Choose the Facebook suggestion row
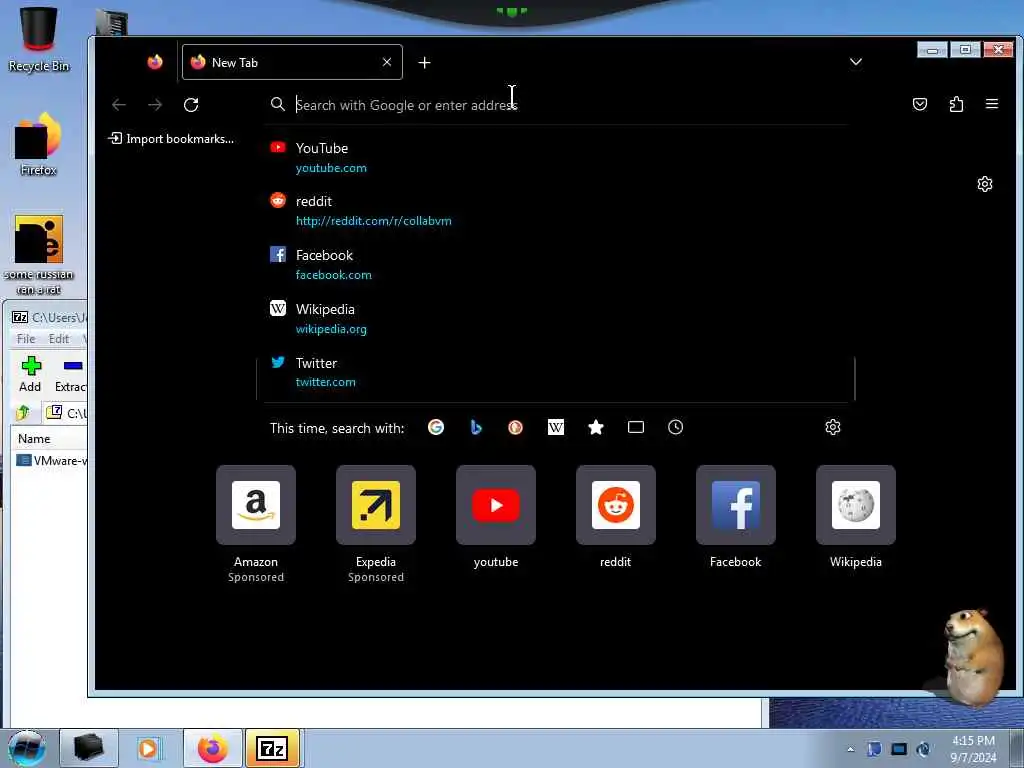The image size is (1024, 768). point(555,264)
